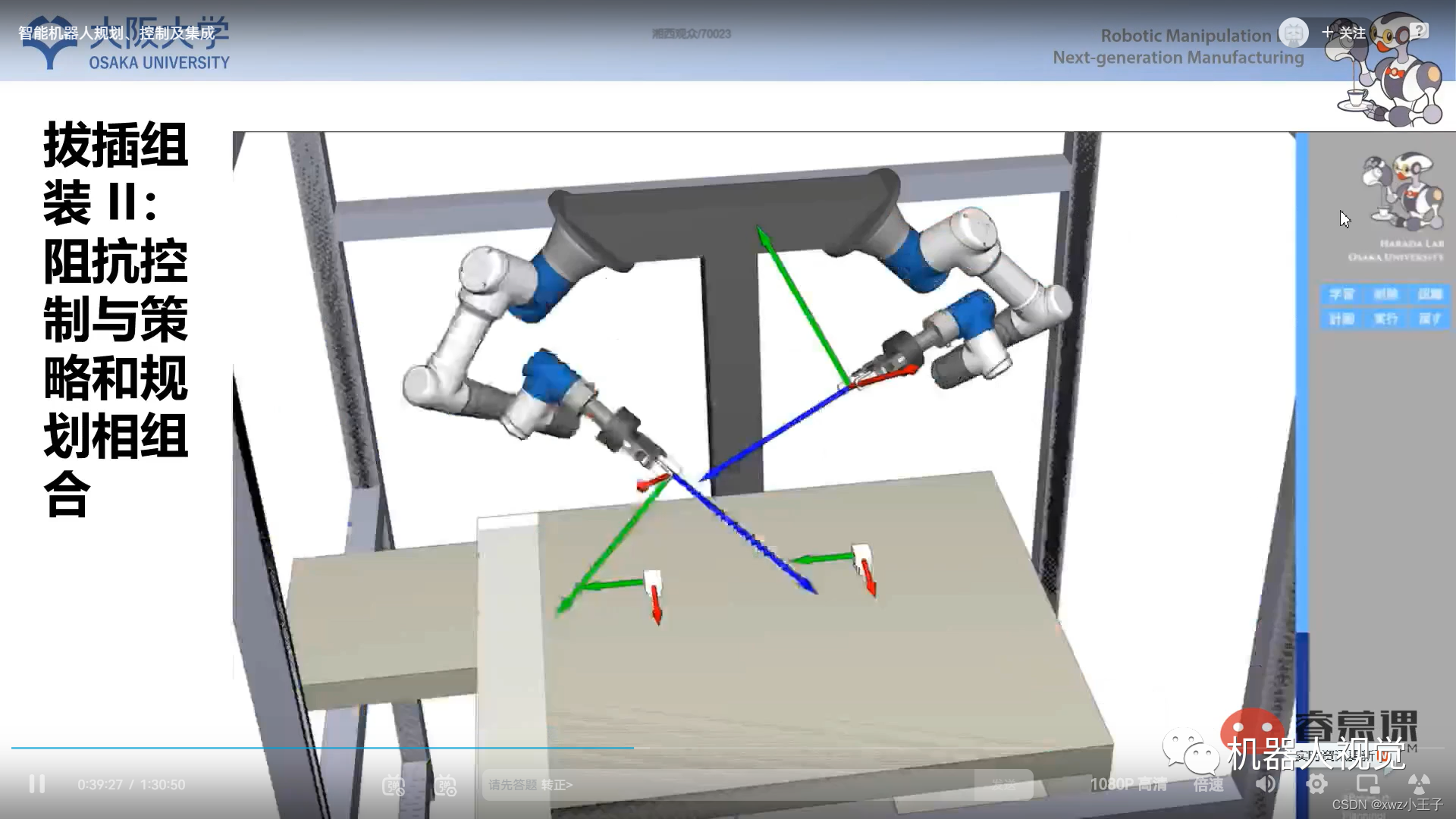Follow the uploader with 关注 button
Screen dimensions: 1456x819
(1343, 33)
